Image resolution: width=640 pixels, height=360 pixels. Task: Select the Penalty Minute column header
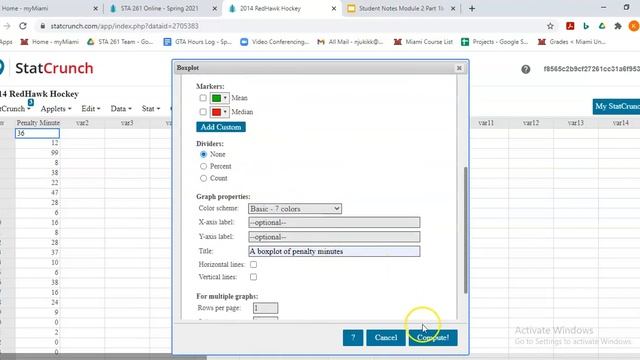[38, 123]
